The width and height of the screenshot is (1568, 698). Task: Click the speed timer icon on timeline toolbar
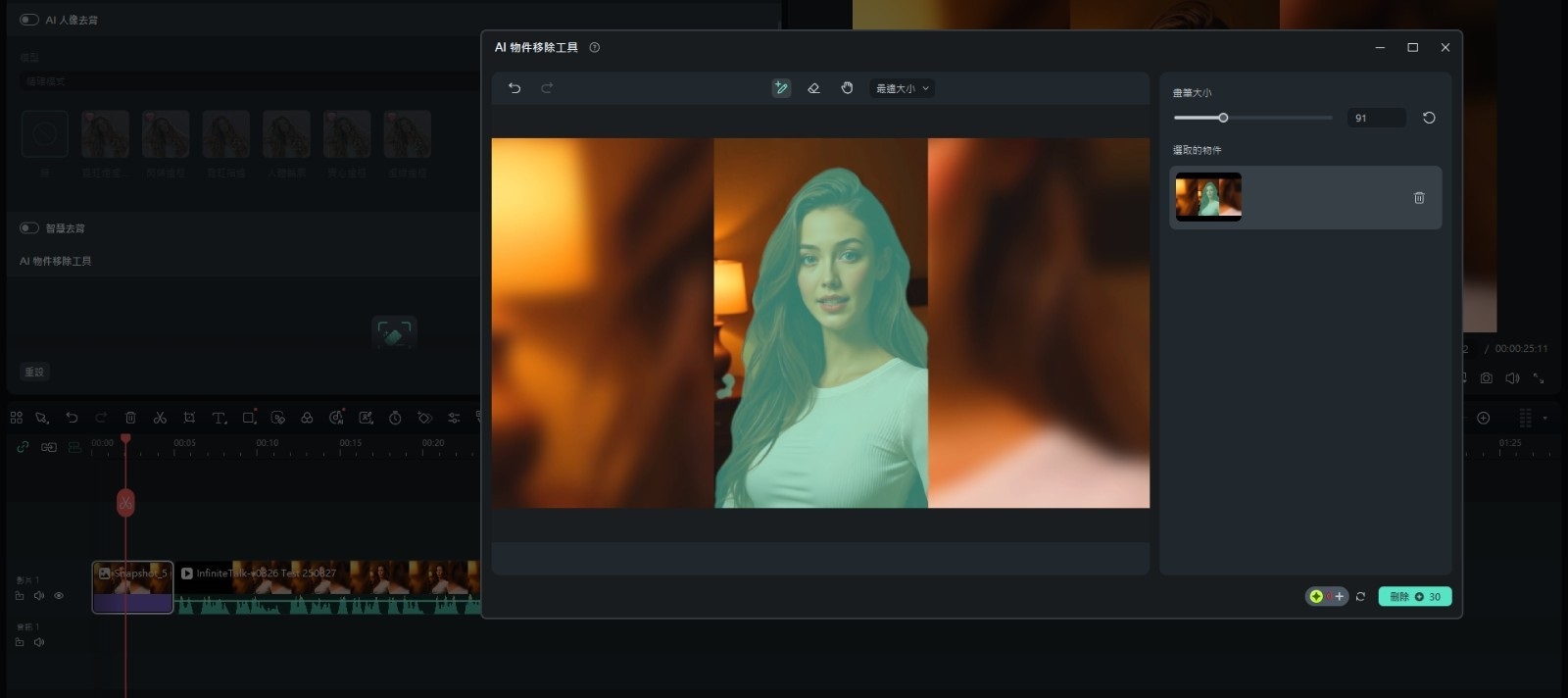tap(395, 418)
